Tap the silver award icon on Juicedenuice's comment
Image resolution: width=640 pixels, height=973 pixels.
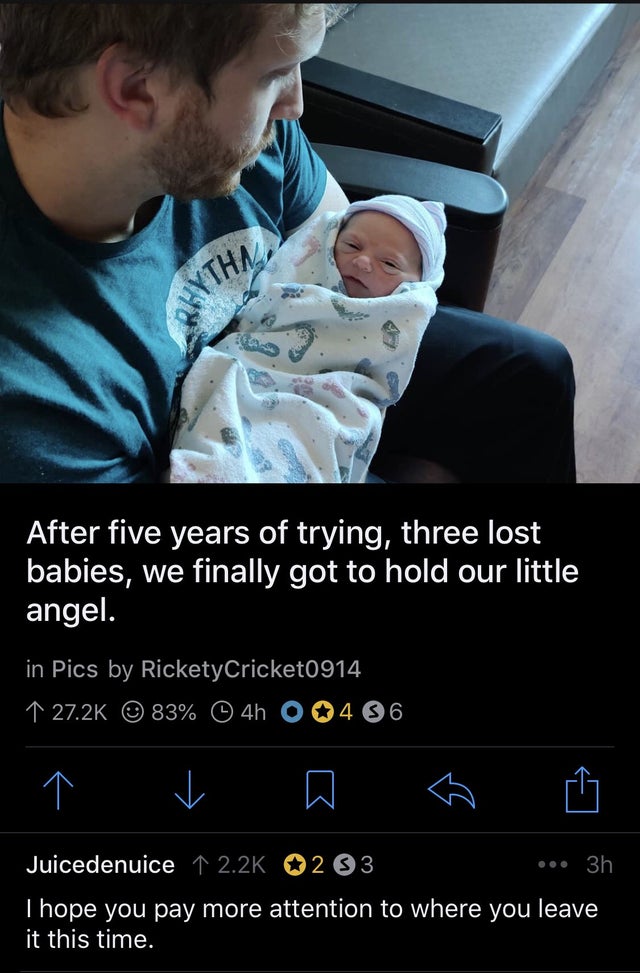pyautogui.click(x=343, y=864)
